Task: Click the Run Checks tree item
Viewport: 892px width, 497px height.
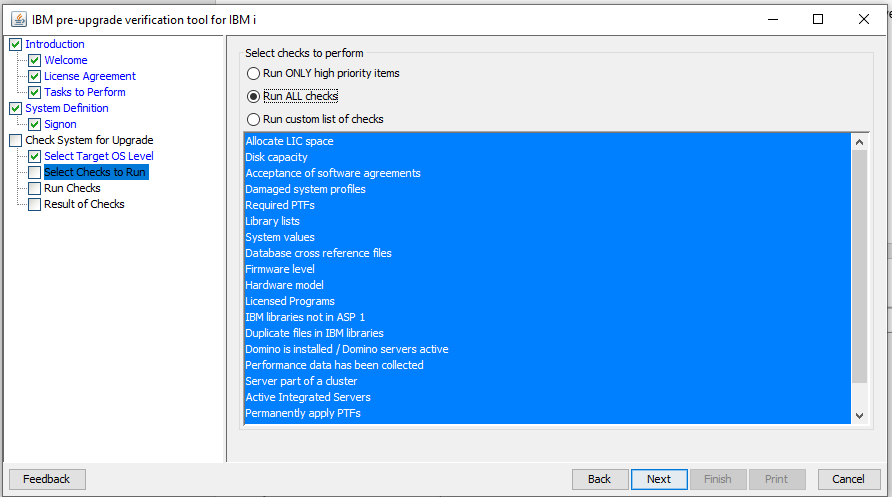Action: click(72, 188)
